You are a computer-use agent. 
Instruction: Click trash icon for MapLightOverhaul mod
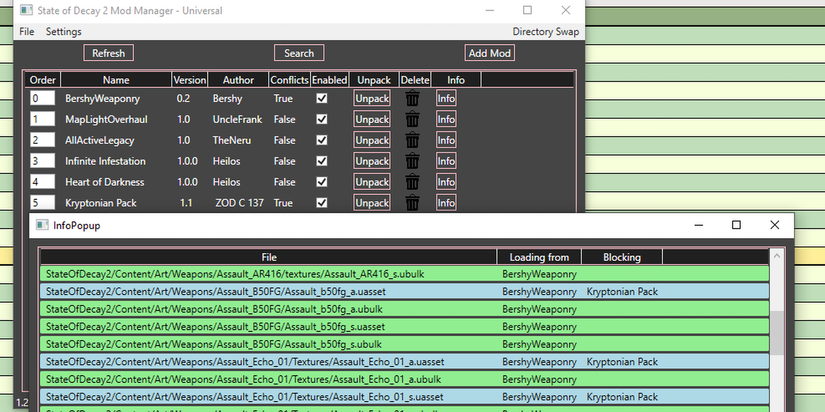412,120
